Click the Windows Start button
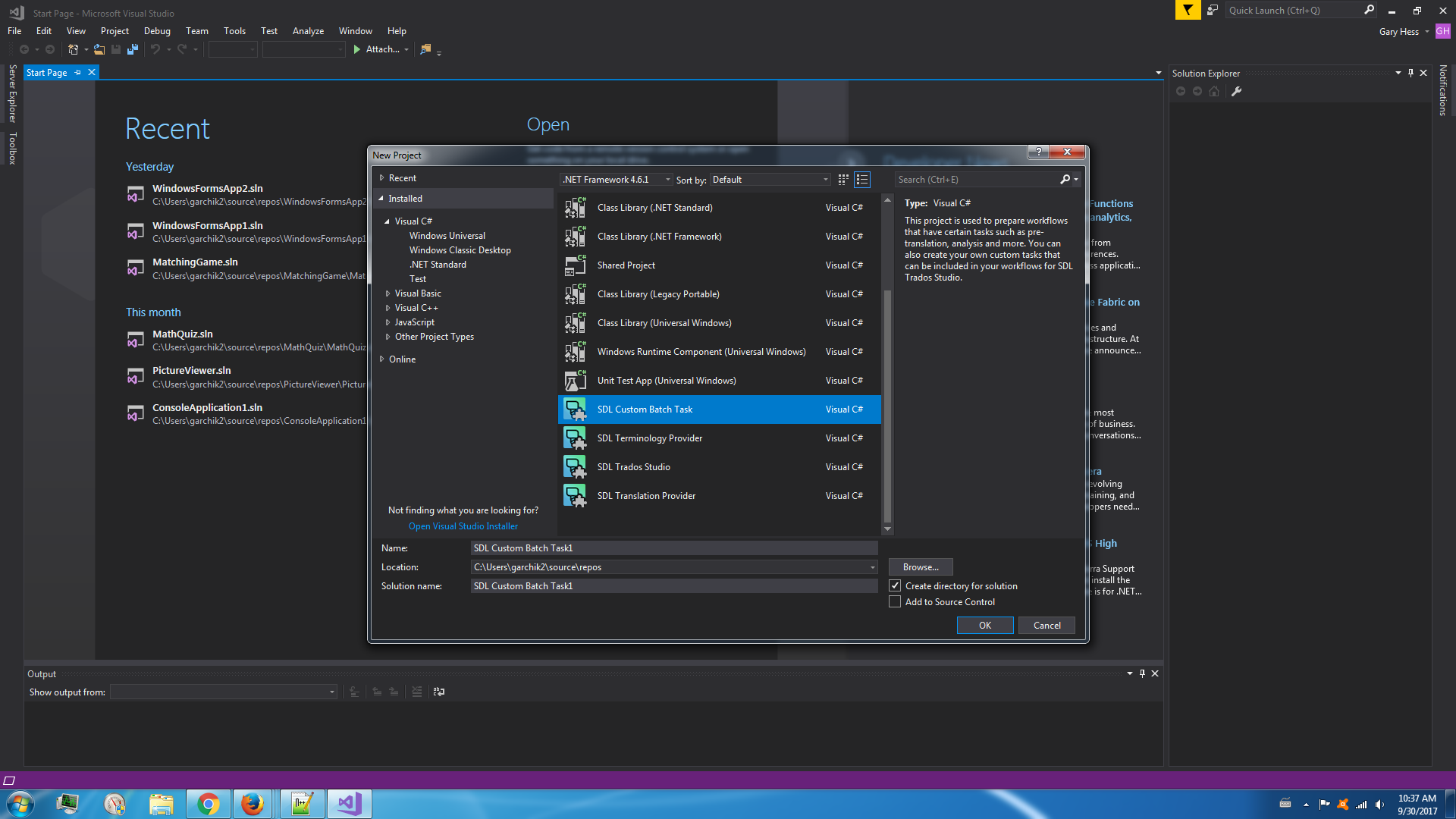The width and height of the screenshot is (1456, 819). click(20, 804)
